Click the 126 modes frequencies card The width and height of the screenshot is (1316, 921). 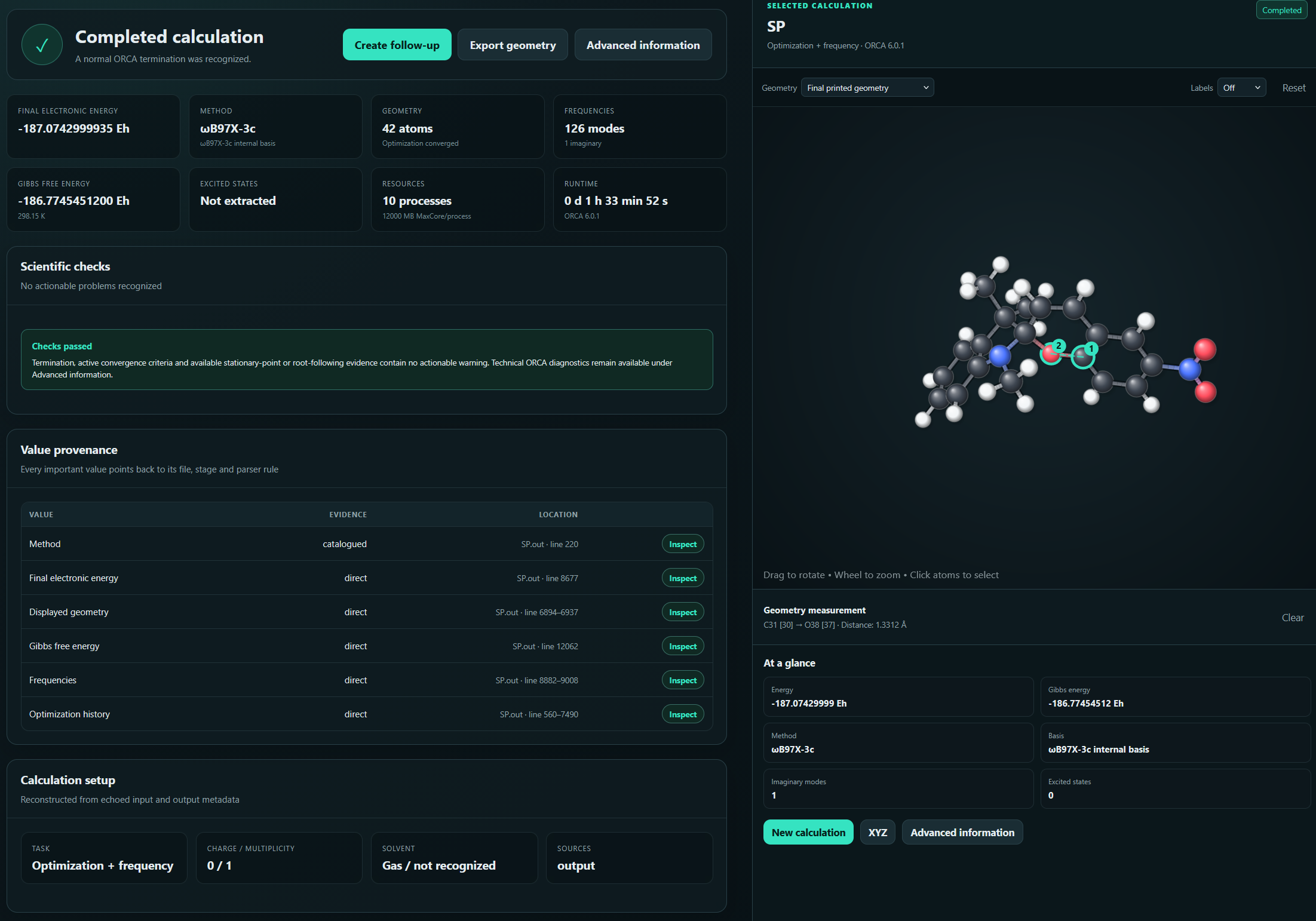(640, 127)
